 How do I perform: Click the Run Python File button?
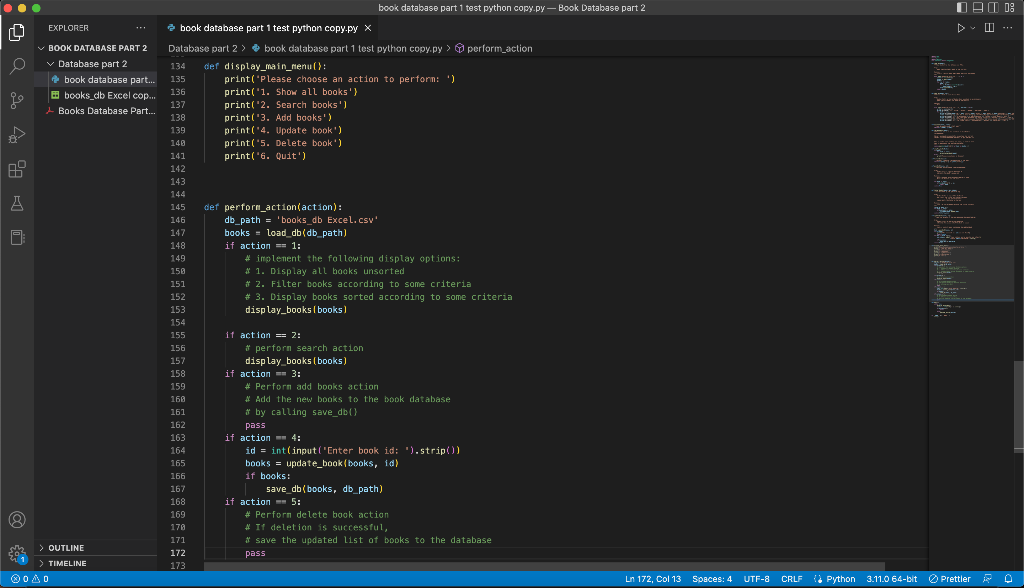coord(961,28)
